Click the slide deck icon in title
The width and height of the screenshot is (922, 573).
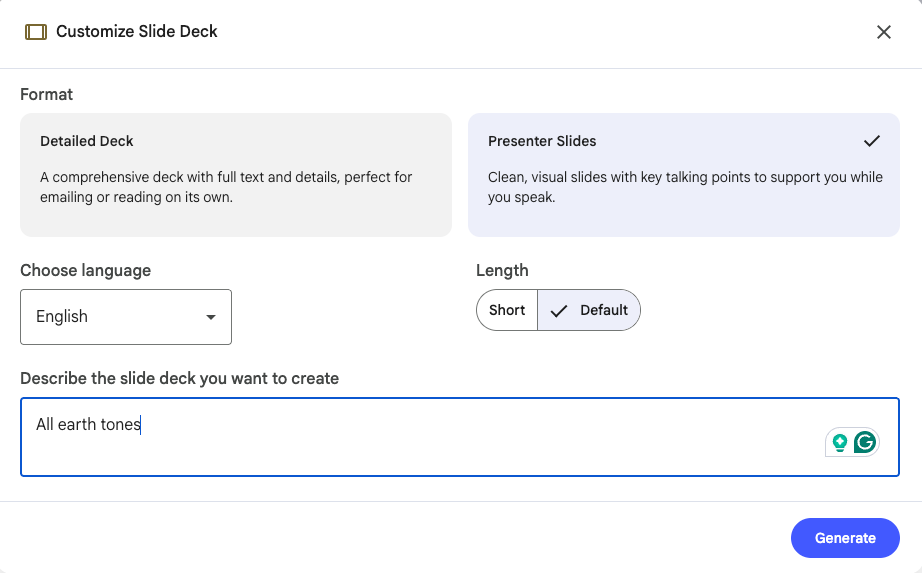click(x=36, y=32)
